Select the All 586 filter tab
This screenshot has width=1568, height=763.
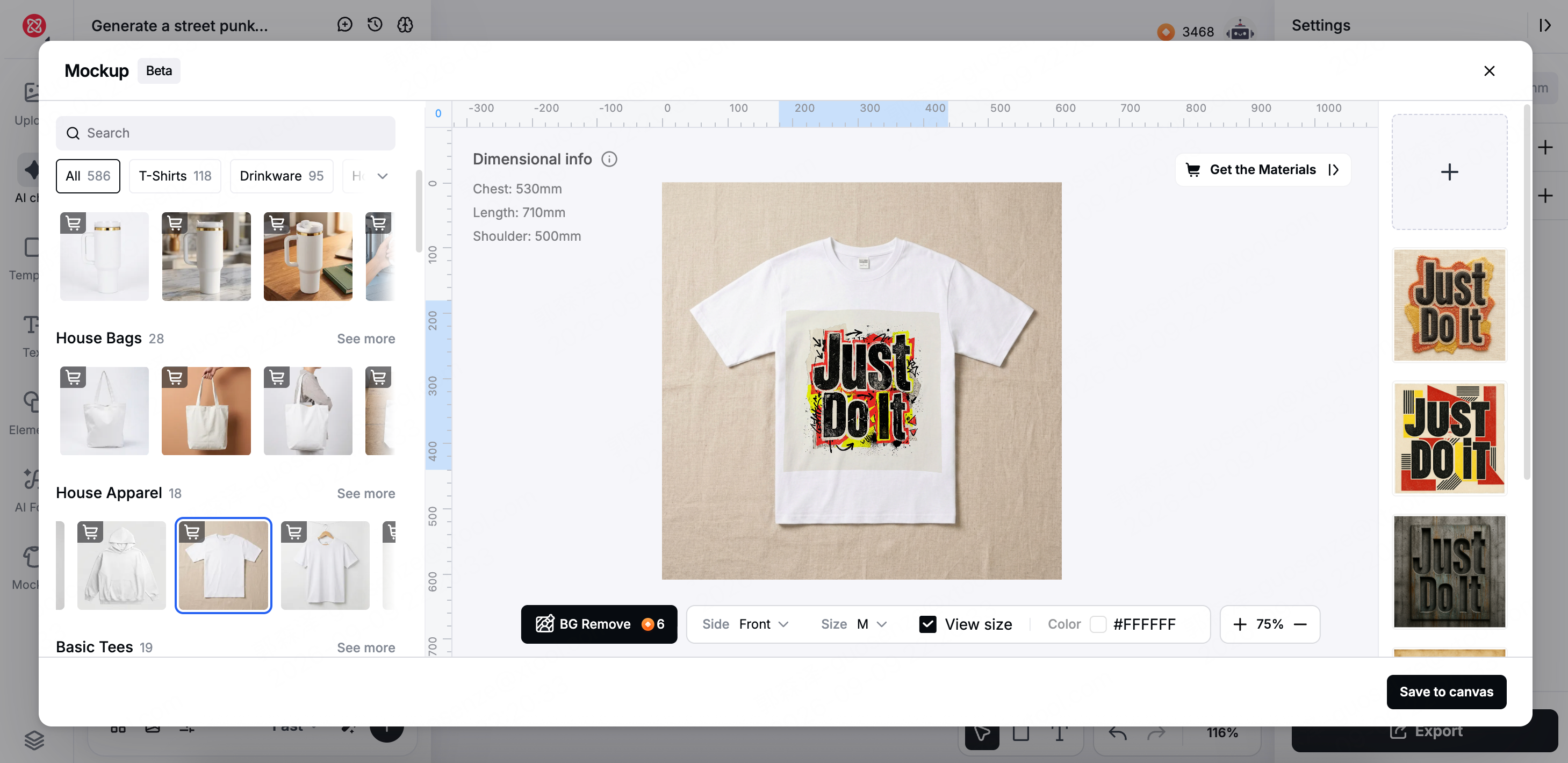tap(88, 176)
